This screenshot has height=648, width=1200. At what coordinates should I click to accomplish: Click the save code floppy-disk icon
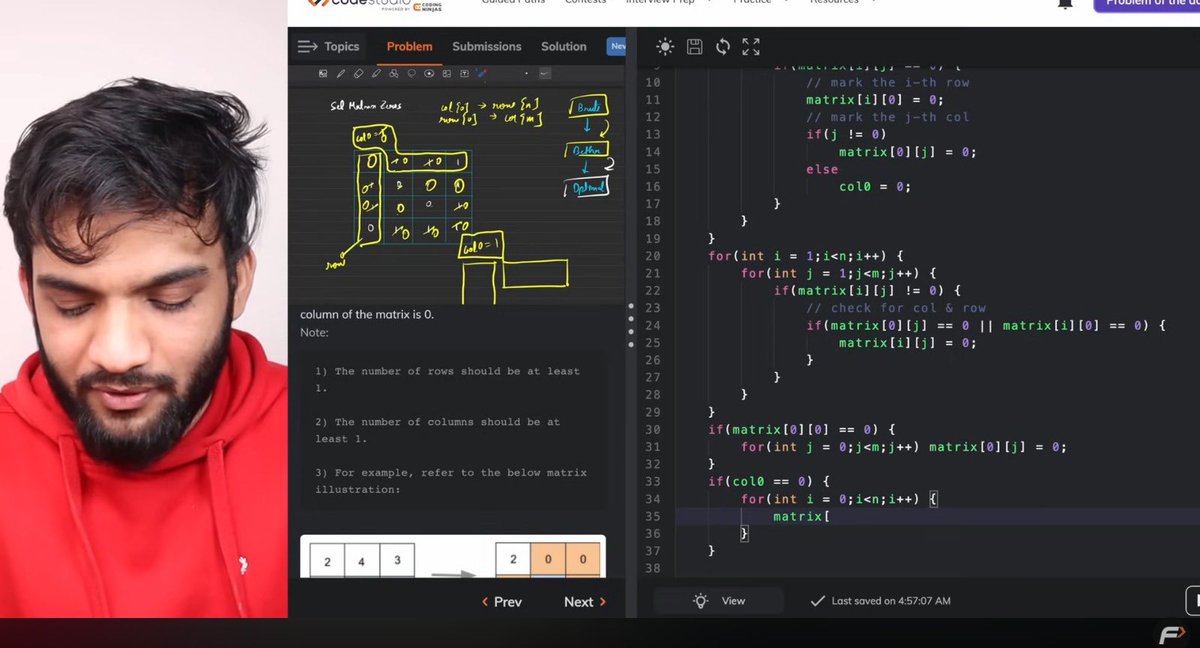point(694,46)
